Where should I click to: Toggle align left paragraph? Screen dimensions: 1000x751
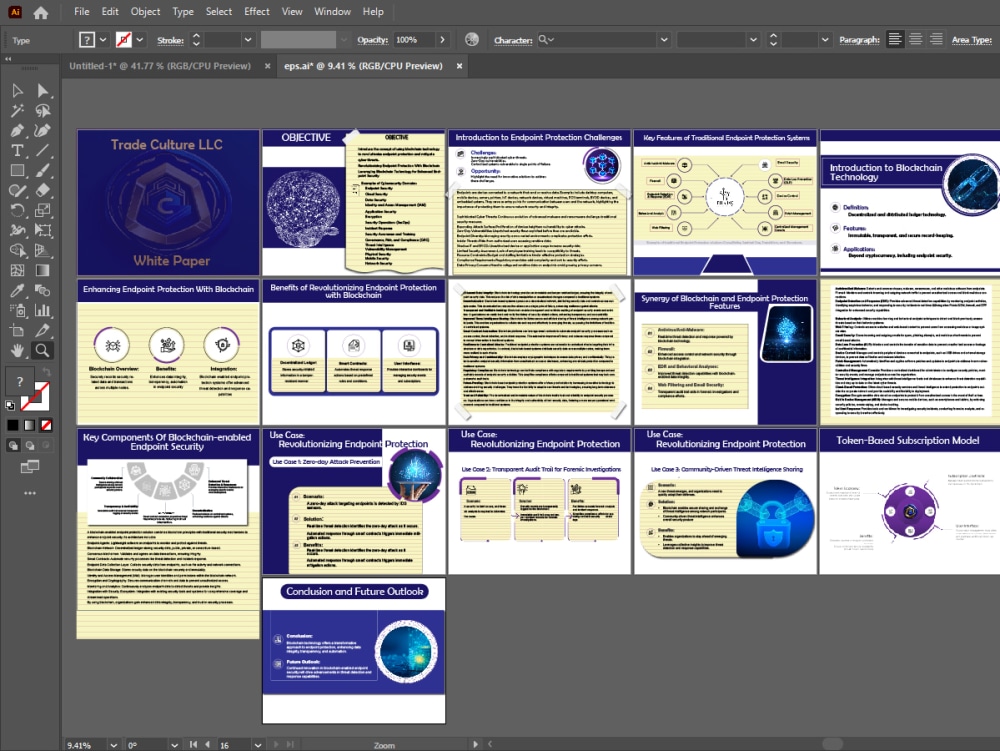[x=895, y=40]
